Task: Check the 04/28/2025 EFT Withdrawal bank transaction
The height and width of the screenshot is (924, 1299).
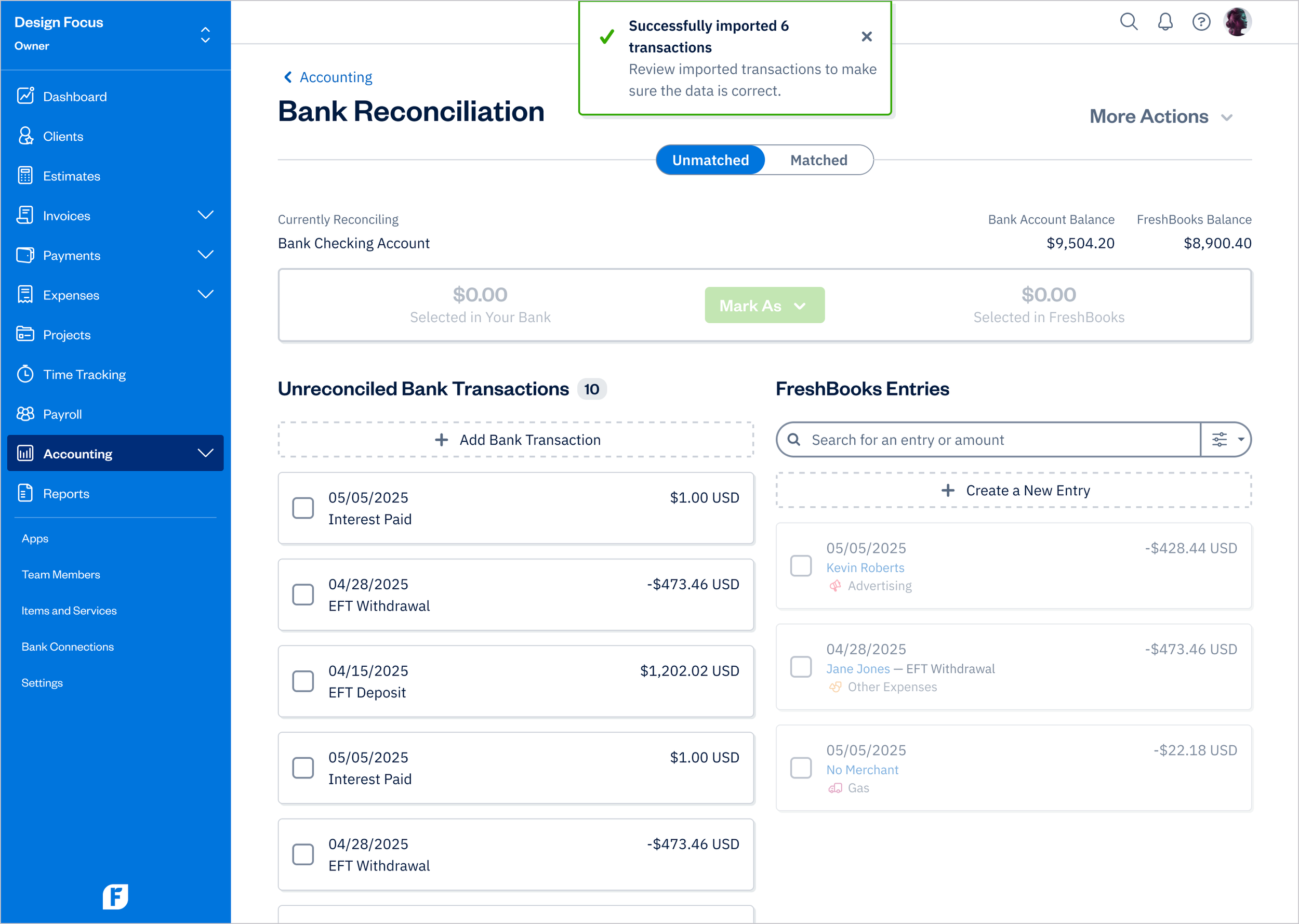Action: coord(303,595)
